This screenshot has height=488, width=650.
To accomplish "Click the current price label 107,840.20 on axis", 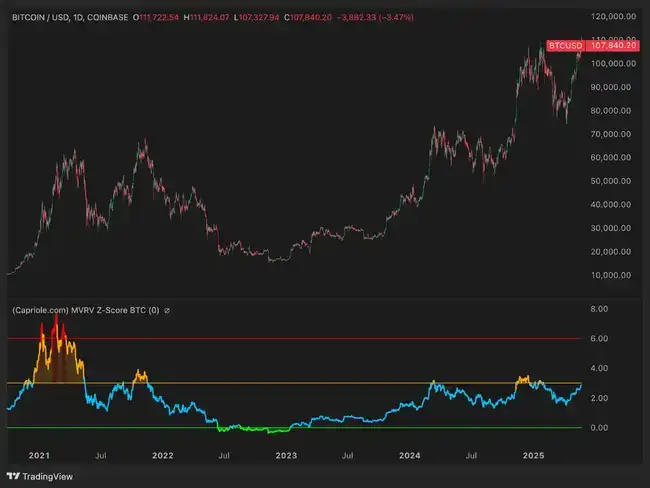I will pos(615,46).
